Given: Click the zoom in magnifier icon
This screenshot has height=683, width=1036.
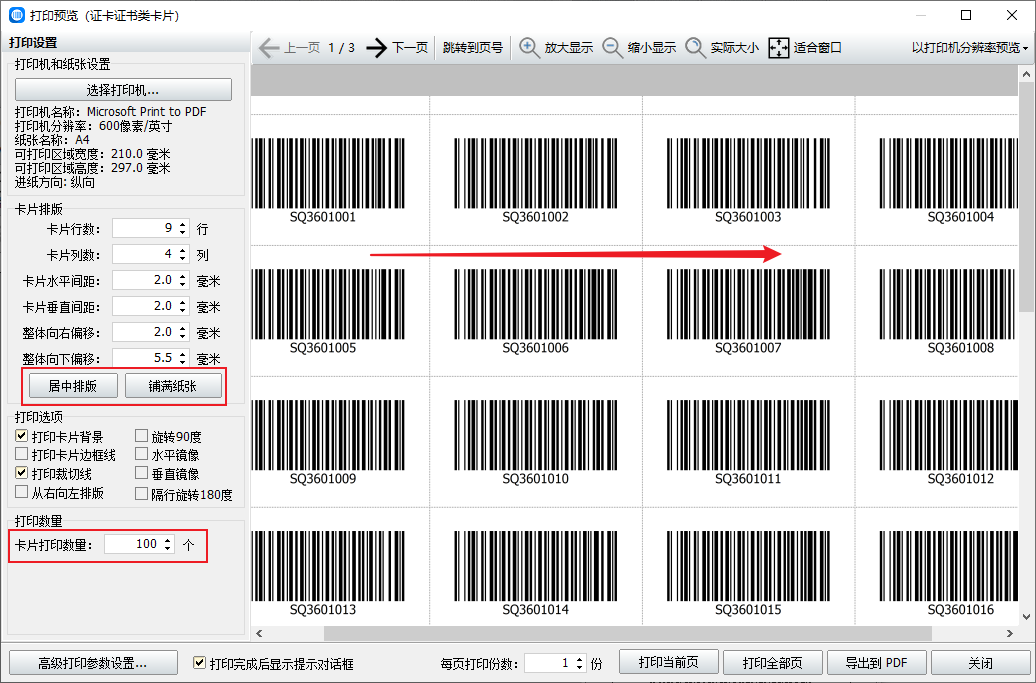Looking at the screenshot, I should pos(529,48).
